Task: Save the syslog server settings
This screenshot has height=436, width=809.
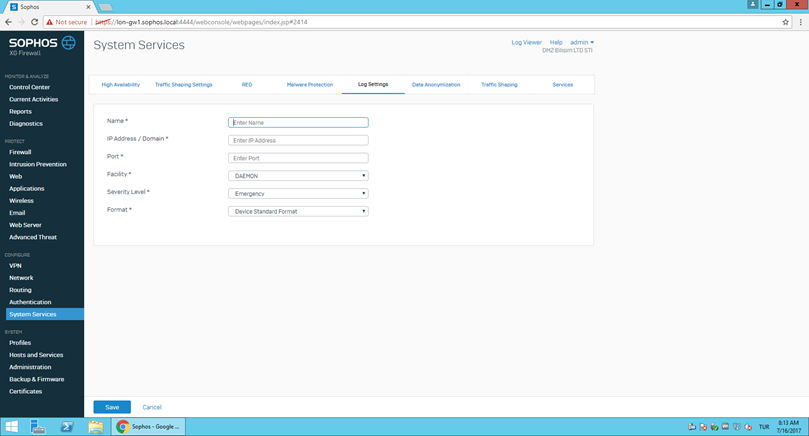Action: (112, 407)
